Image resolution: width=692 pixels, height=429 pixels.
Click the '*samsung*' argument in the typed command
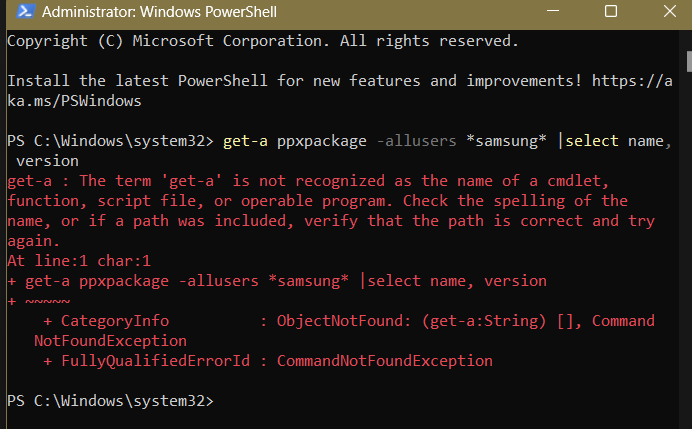(507, 141)
